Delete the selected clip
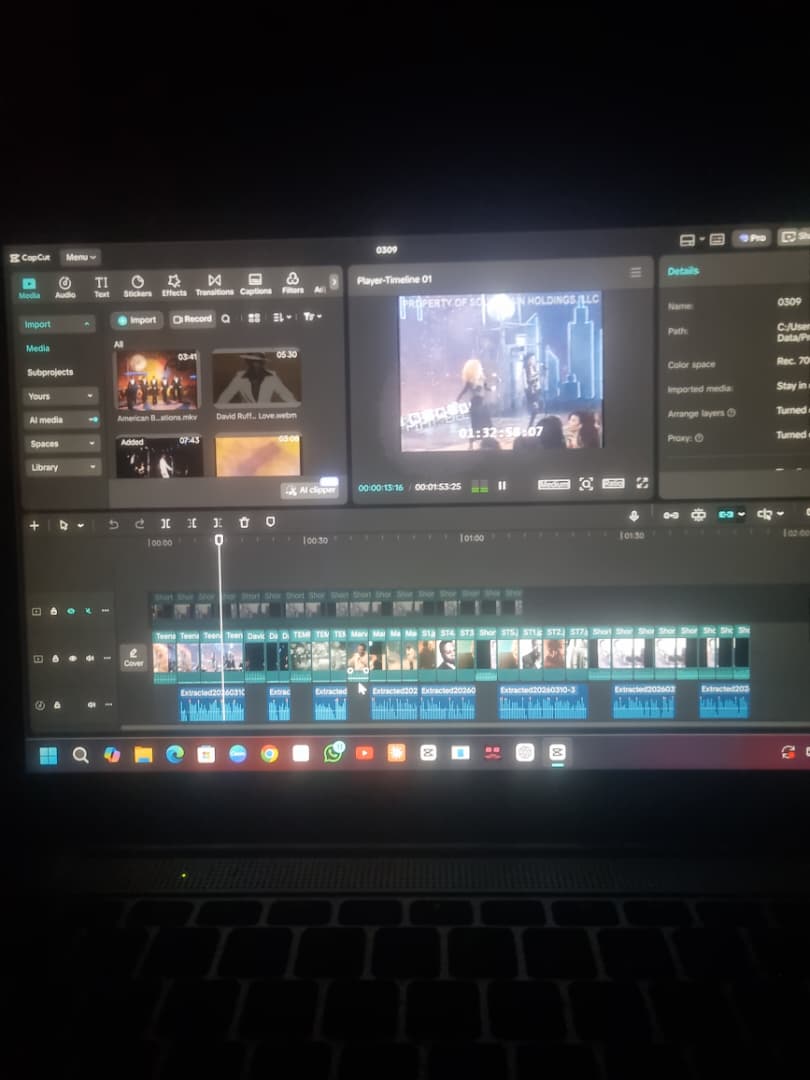810x1080 pixels. (244, 523)
